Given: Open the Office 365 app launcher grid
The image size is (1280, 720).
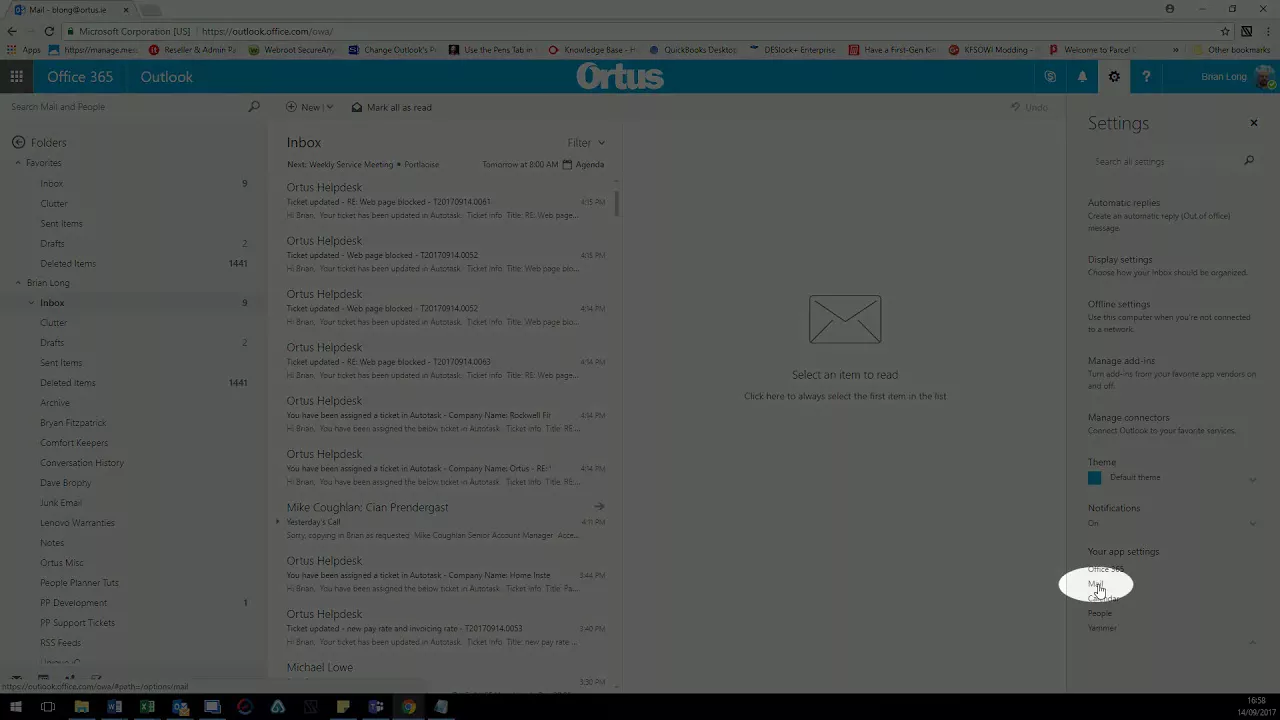Looking at the screenshot, I should (x=16, y=77).
